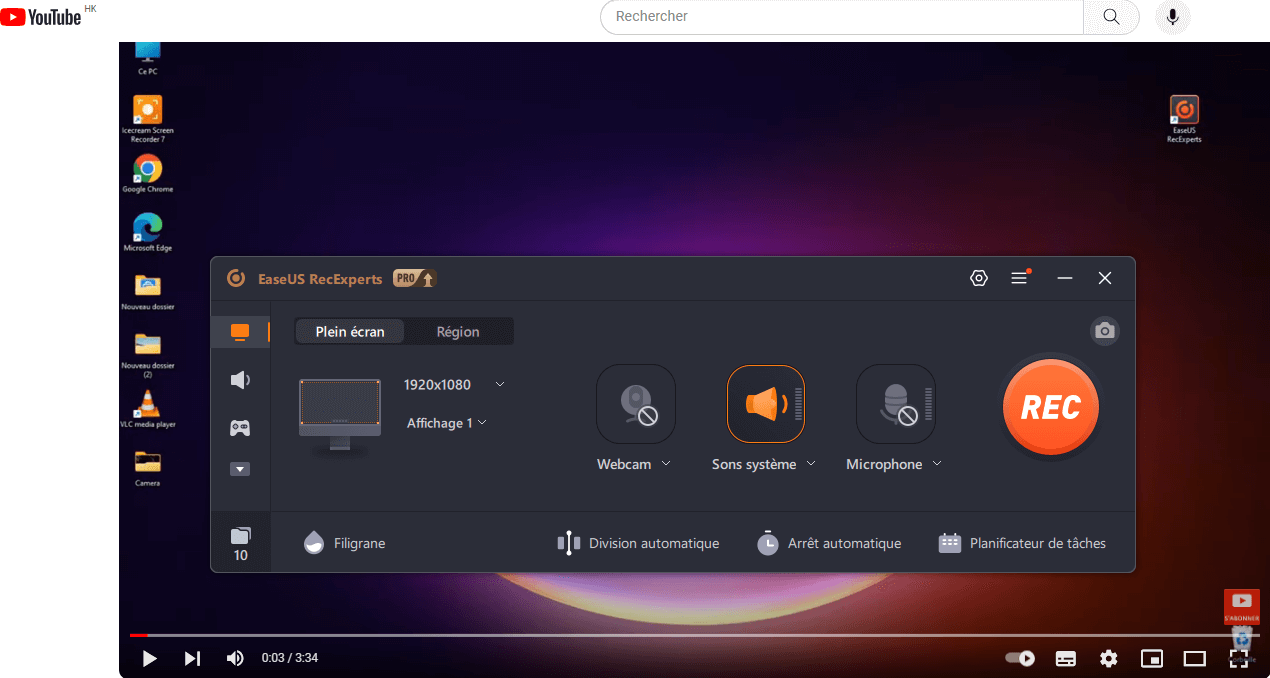Screen dimensions: 1270x678
Task: Start voice search with the microphone icon
Action: click(x=1173, y=17)
